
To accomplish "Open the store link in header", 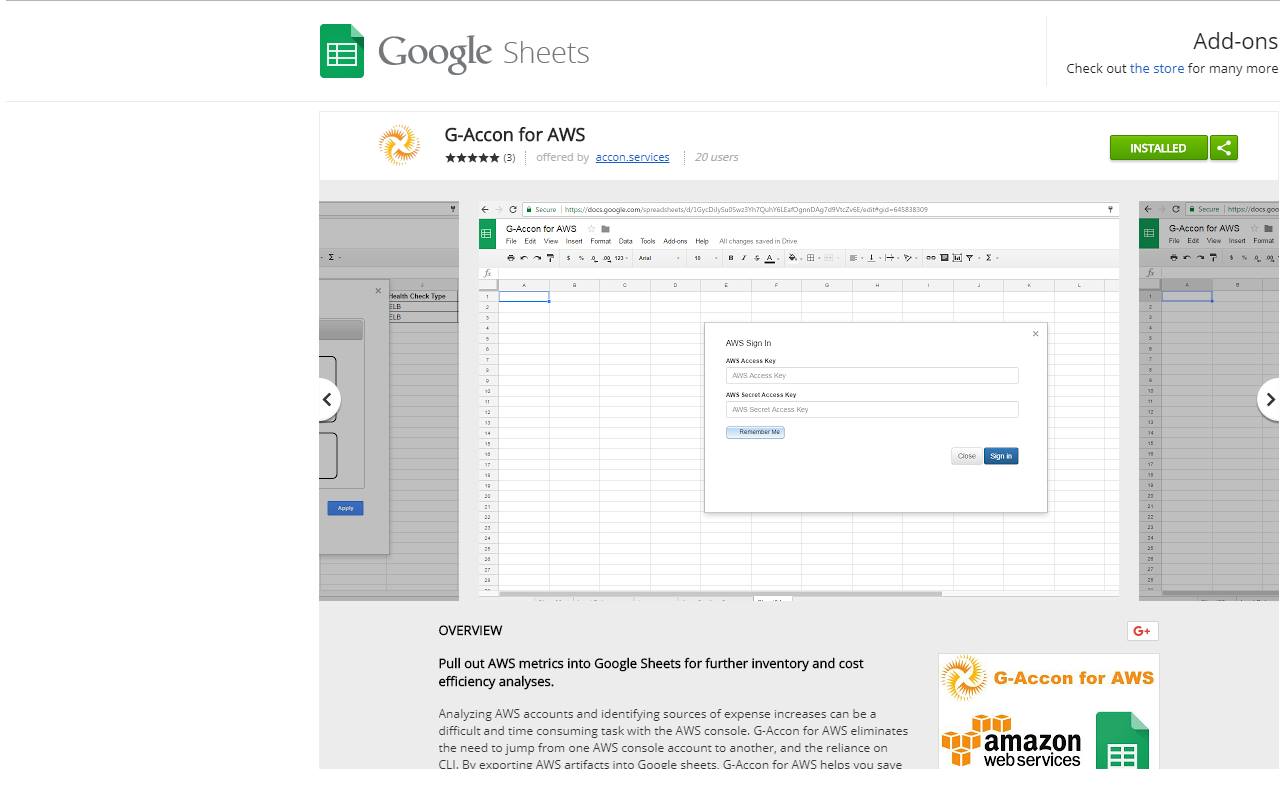I will click(1157, 68).
